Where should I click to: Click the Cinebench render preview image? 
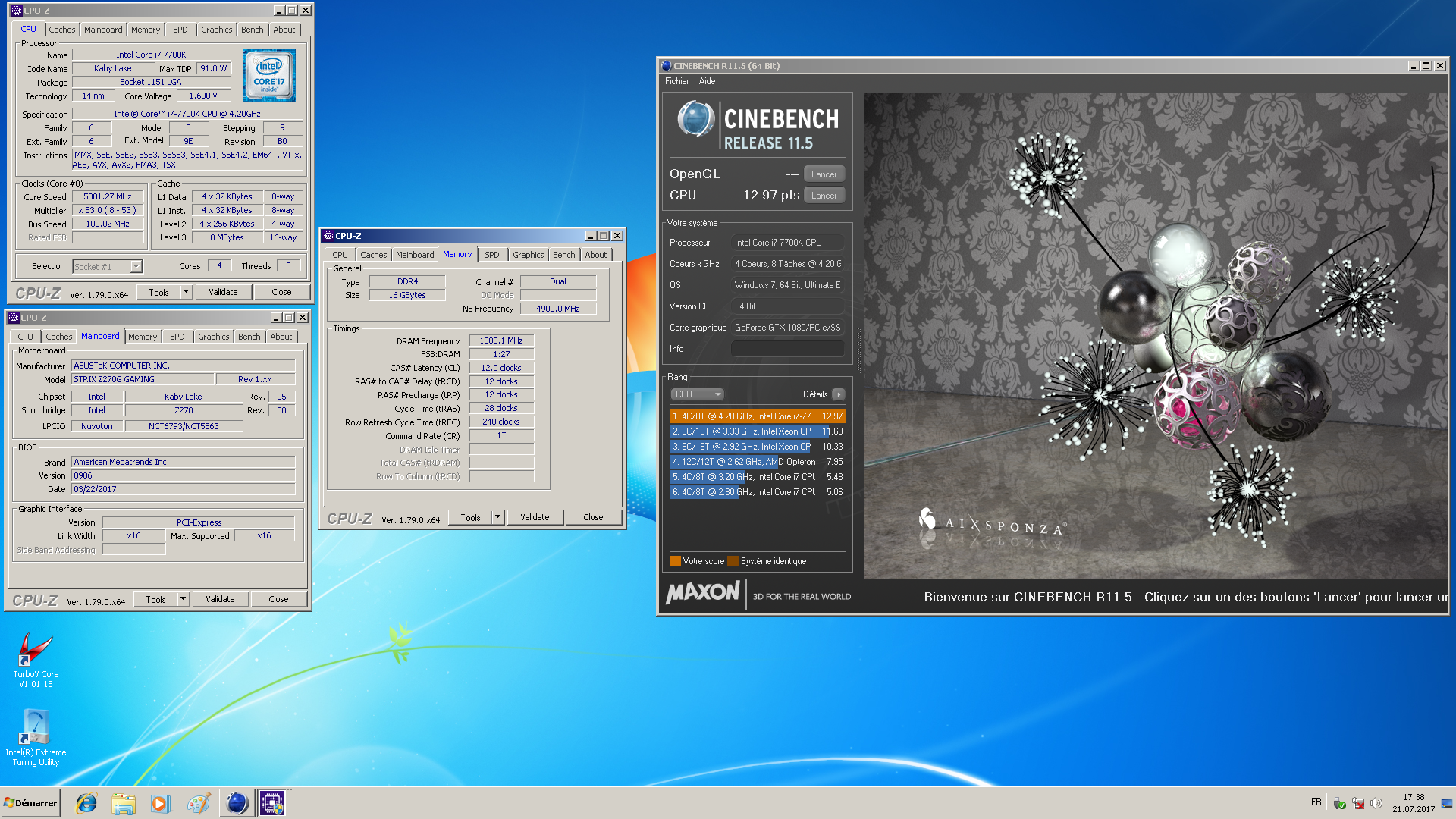point(1155,336)
